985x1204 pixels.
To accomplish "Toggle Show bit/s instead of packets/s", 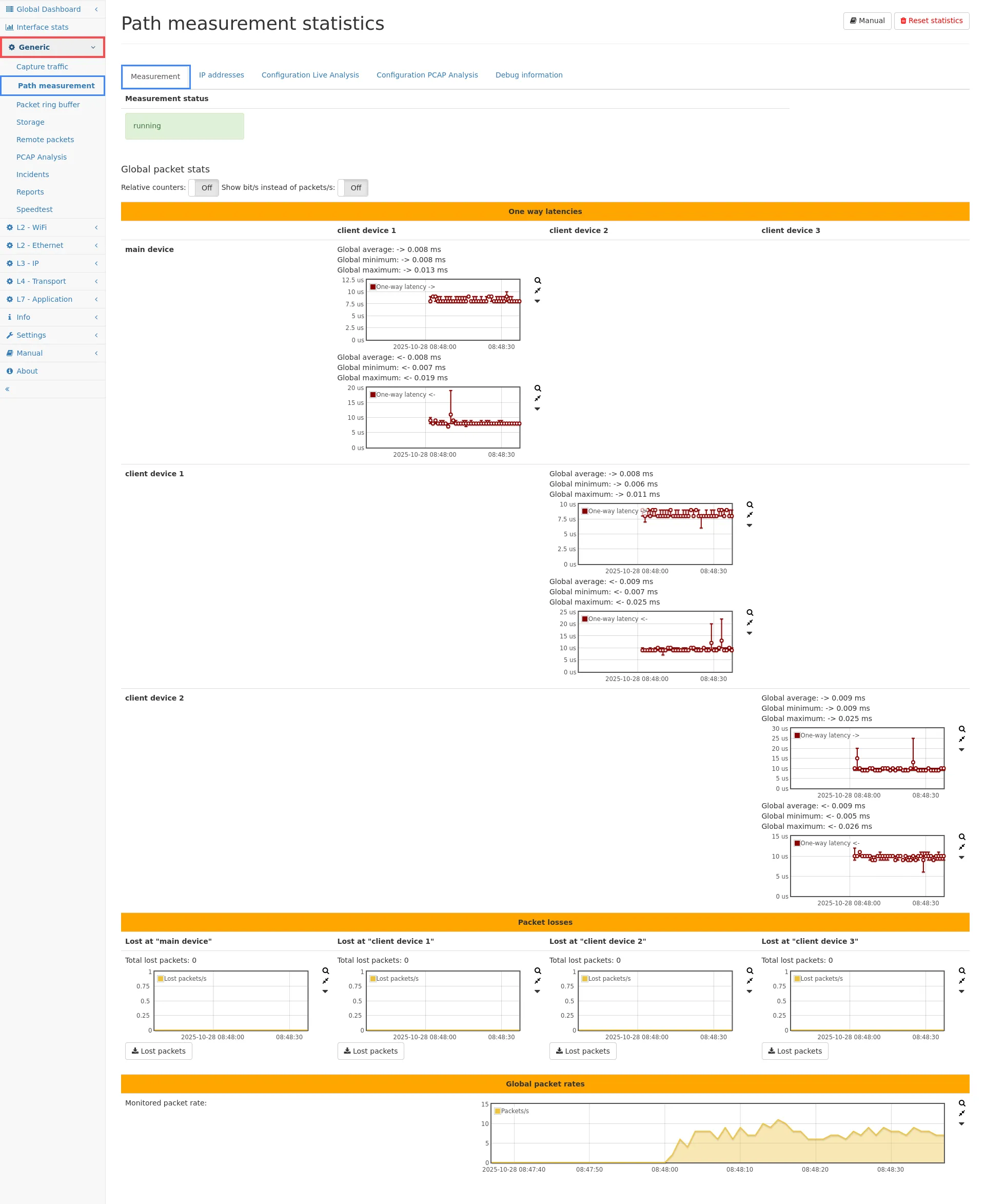I will click(x=352, y=188).
